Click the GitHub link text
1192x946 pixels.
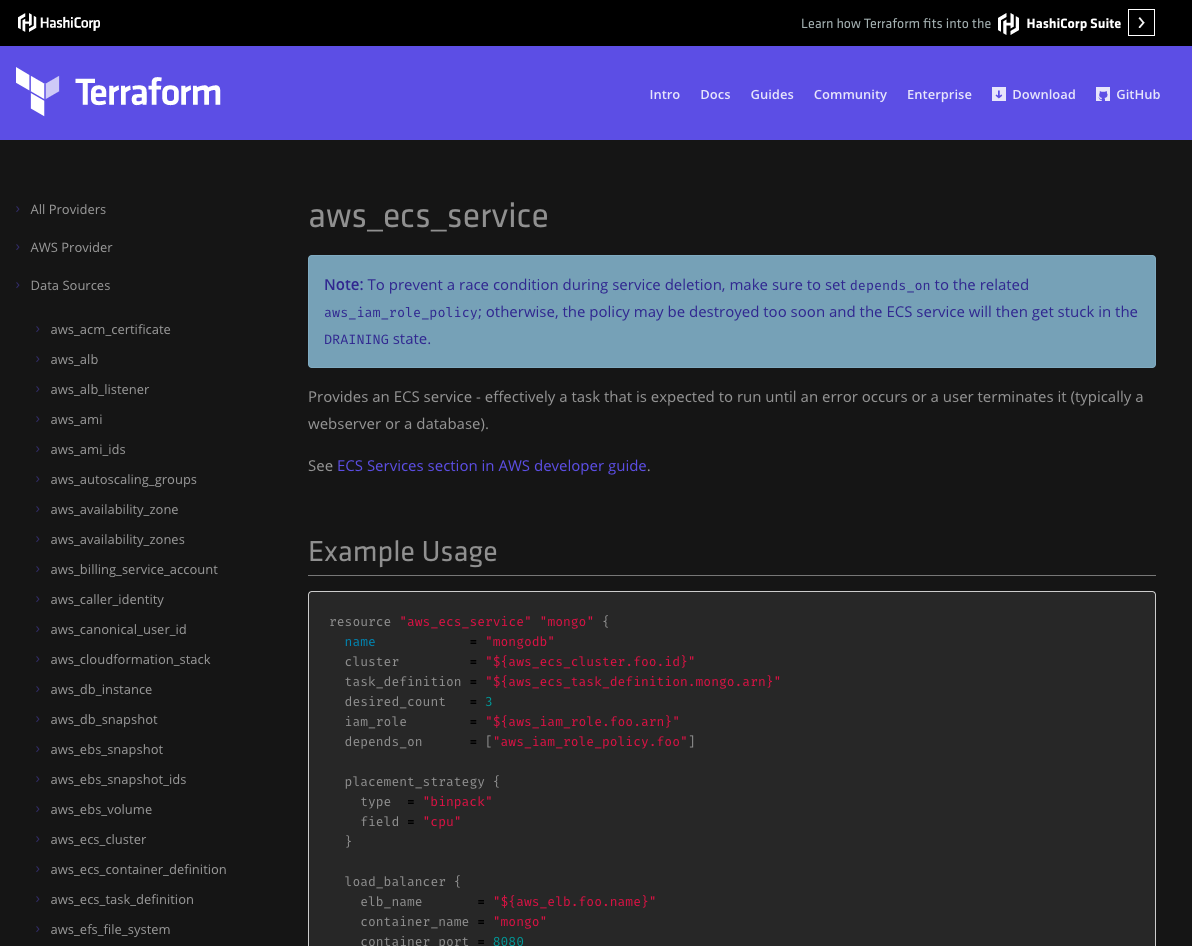tap(1138, 94)
